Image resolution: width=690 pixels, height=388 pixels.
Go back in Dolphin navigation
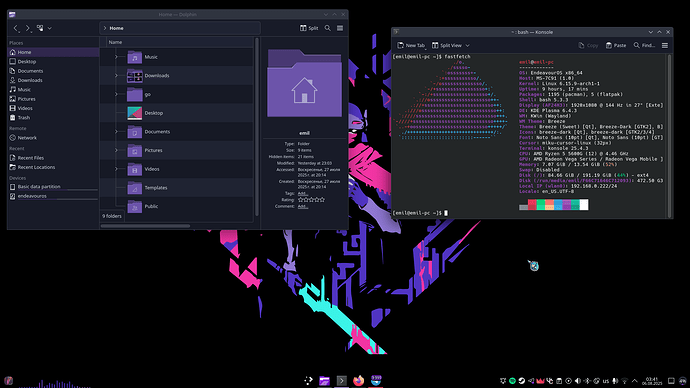(16, 28)
